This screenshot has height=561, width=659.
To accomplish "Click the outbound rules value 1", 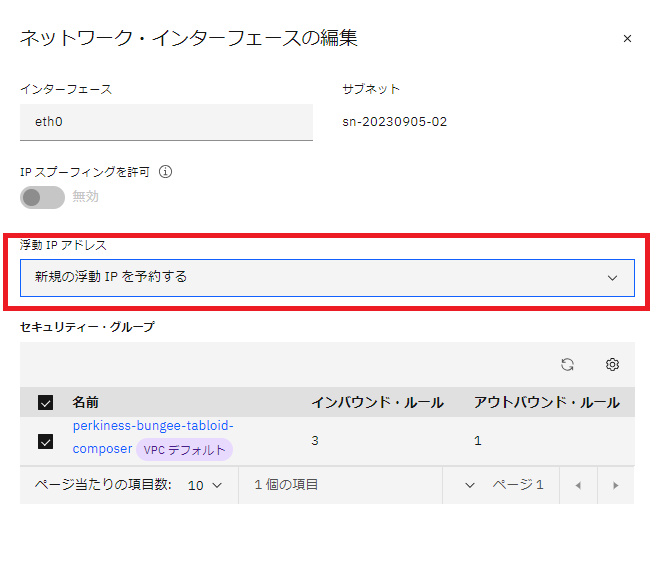I will [x=477, y=441].
